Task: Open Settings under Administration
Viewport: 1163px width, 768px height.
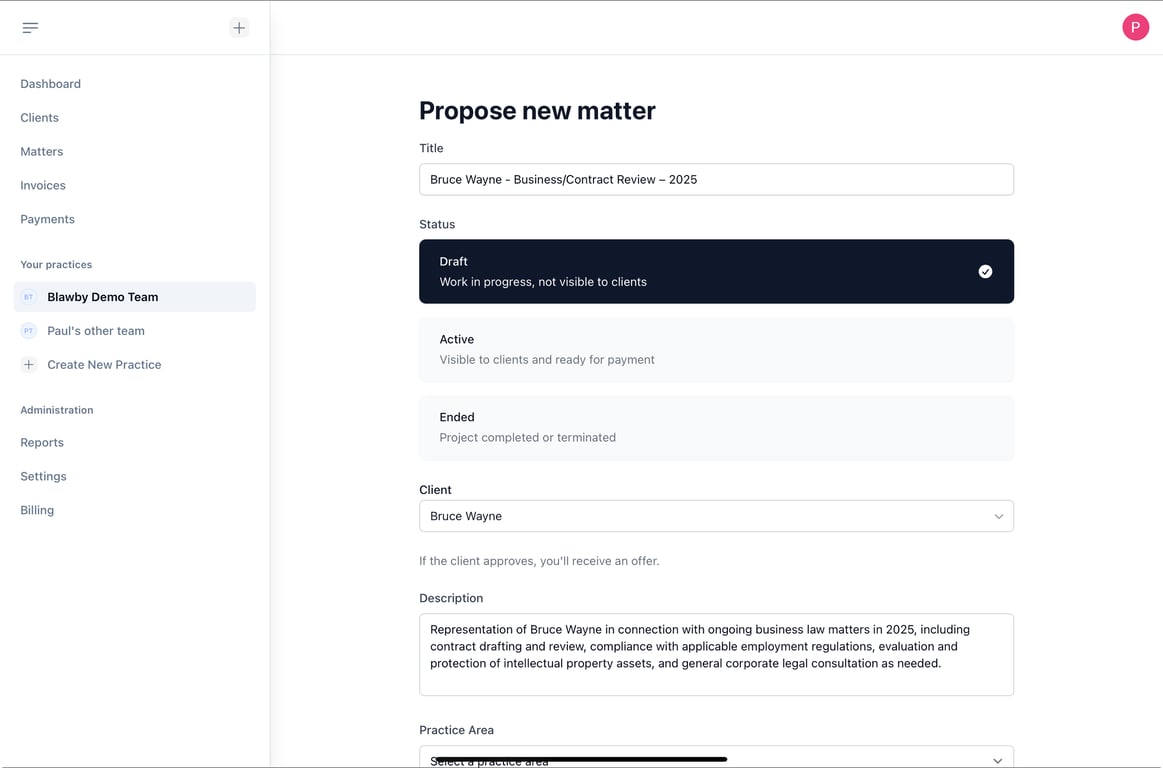Action: click(44, 477)
